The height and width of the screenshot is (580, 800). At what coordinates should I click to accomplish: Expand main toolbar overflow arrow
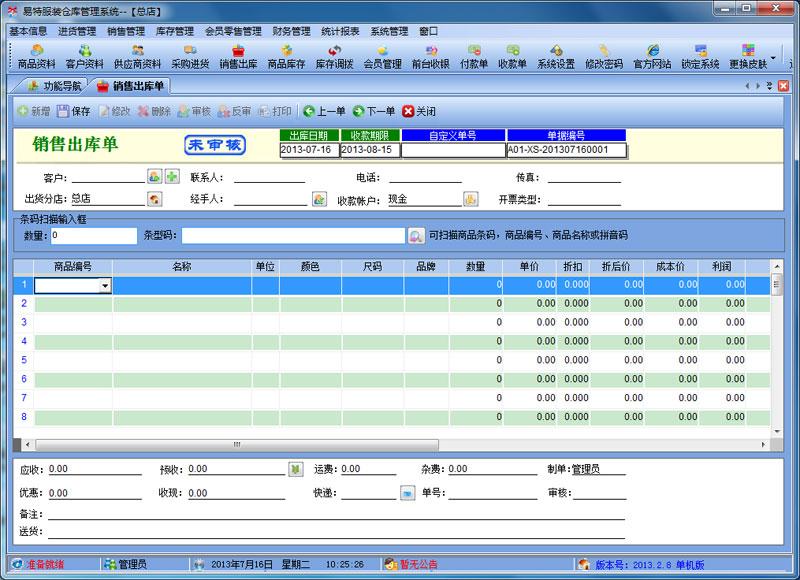pyautogui.click(x=773, y=57)
